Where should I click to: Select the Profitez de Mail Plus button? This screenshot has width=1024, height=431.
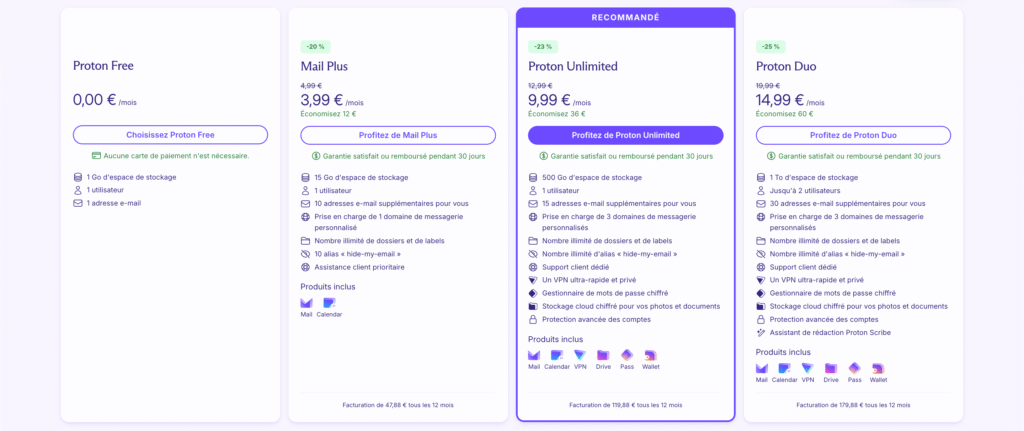coord(398,135)
